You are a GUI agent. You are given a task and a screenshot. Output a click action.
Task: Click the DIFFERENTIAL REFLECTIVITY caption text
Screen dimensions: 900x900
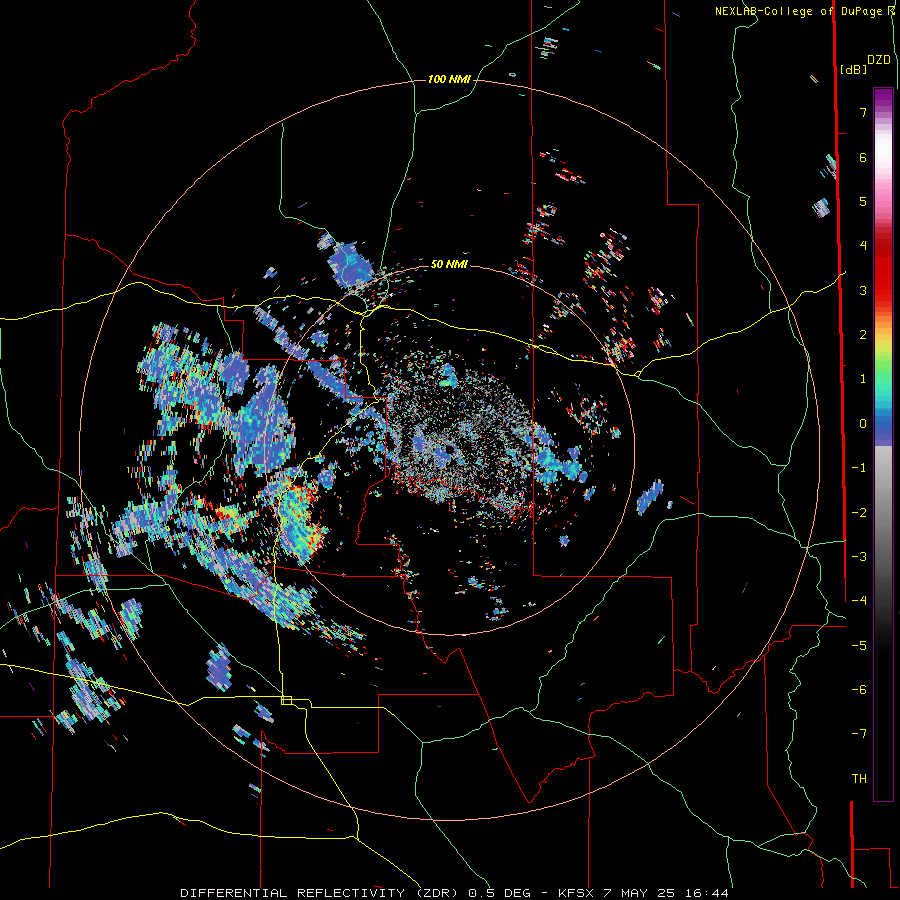[x=292, y=893]
